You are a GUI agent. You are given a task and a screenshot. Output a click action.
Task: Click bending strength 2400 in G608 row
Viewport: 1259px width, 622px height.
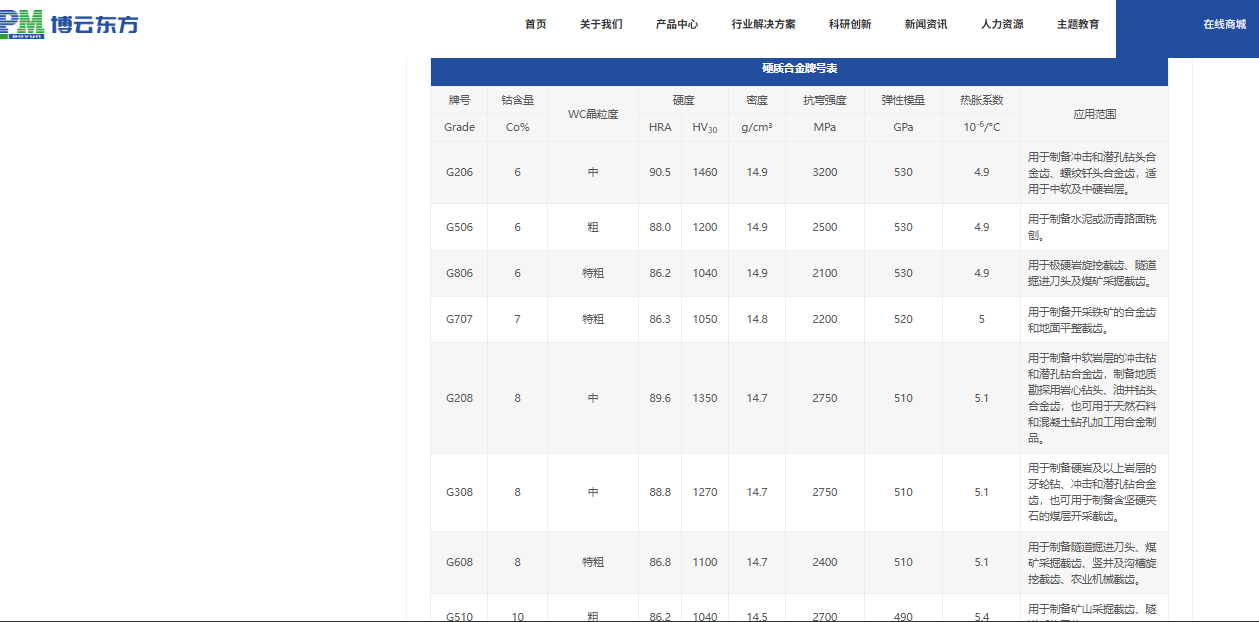point(825,562)
